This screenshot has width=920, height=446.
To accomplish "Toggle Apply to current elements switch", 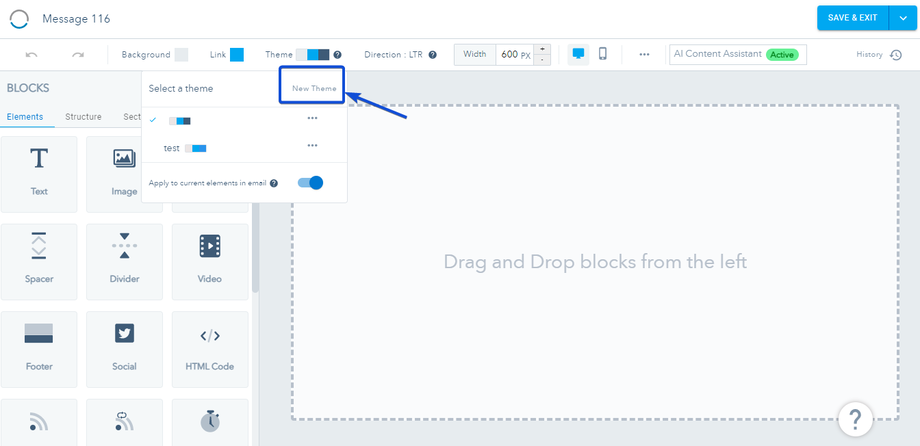I will click(x=310, y=183).
